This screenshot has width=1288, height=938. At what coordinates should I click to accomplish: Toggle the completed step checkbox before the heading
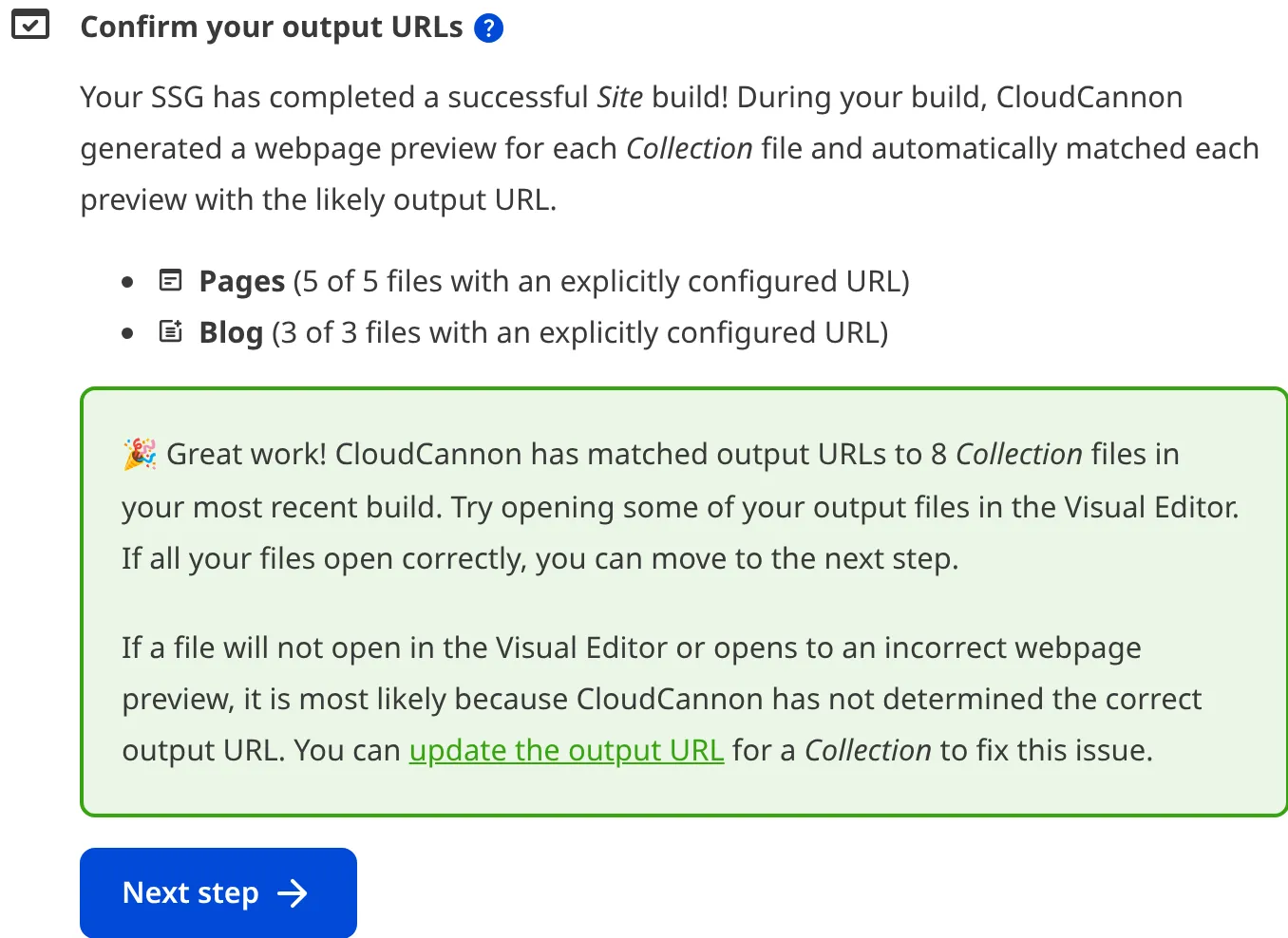[x=31, y=25]
